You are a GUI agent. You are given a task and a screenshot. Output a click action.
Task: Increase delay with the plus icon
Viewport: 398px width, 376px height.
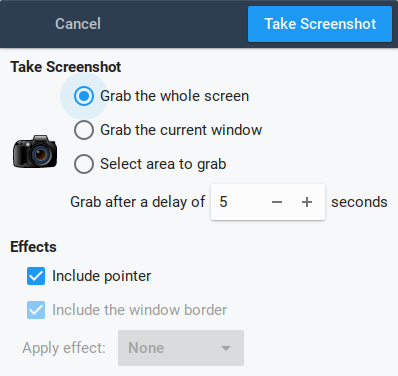[x=307, y=202]
